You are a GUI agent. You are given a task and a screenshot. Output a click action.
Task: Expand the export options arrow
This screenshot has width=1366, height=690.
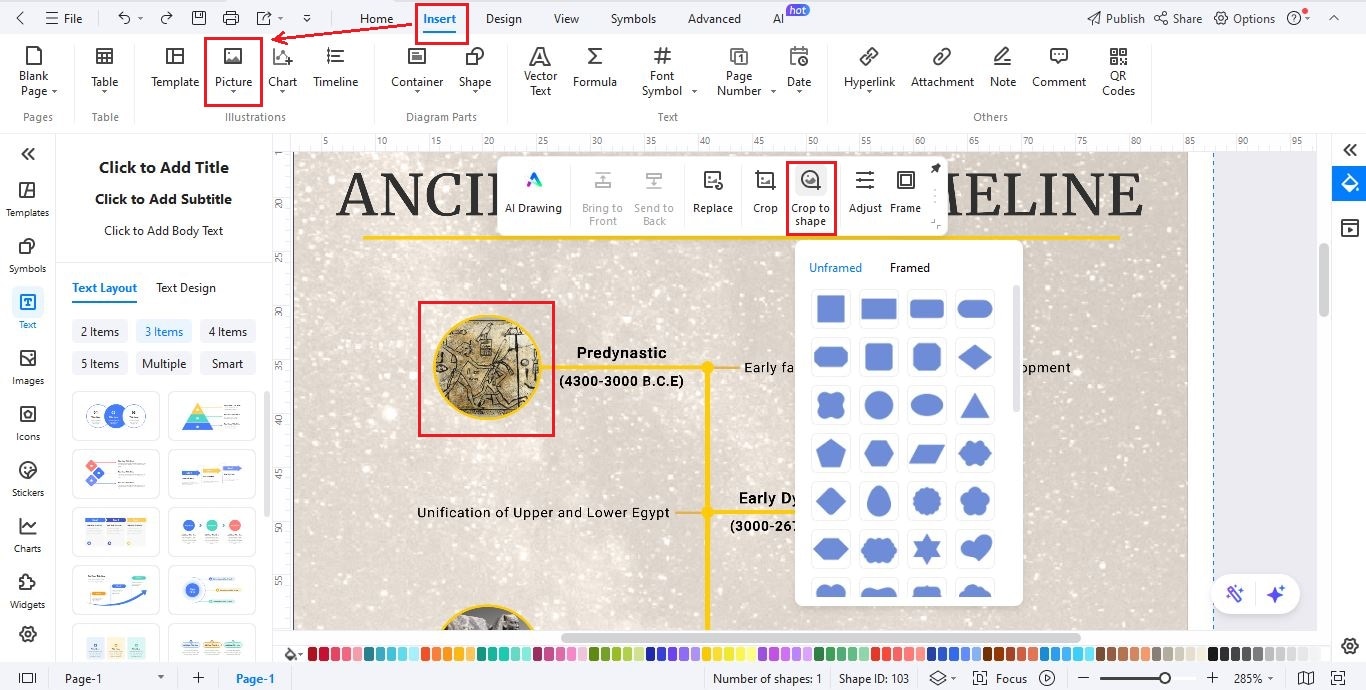[281, 18]
